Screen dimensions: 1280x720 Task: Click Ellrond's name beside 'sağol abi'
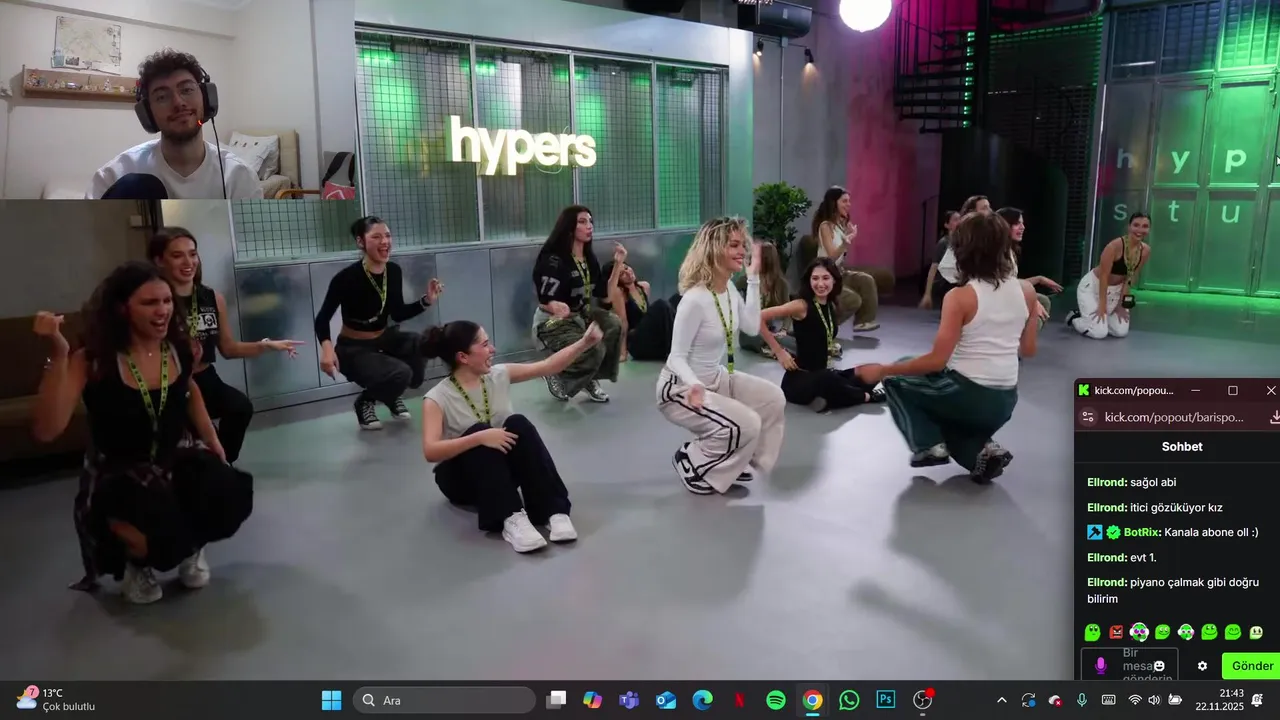tap(1107, 482)
